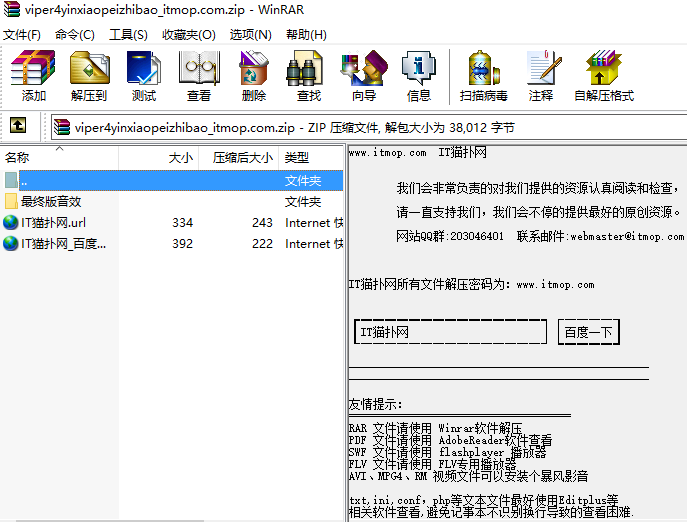687x522 pixels.
Task: Click email webmaster@itmop.com text in comment
Action: tap(627, 236)
